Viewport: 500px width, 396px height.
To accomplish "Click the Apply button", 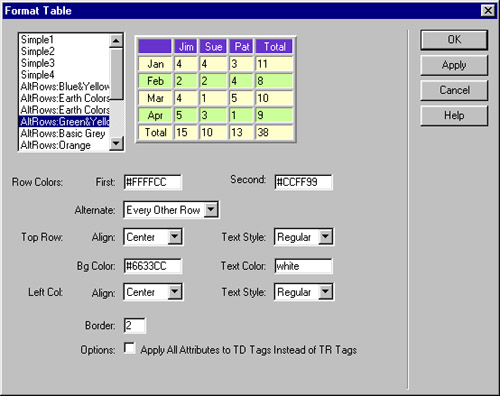I will click(454, 65).
